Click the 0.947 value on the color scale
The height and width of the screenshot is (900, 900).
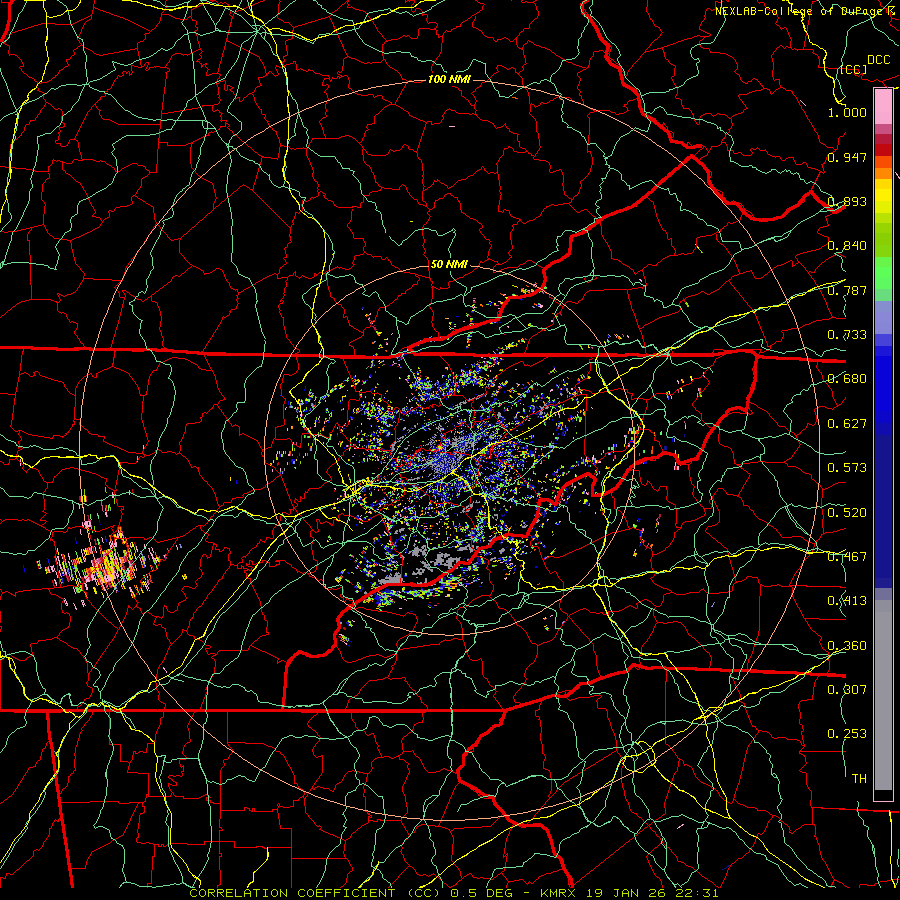tap(847, 157)
